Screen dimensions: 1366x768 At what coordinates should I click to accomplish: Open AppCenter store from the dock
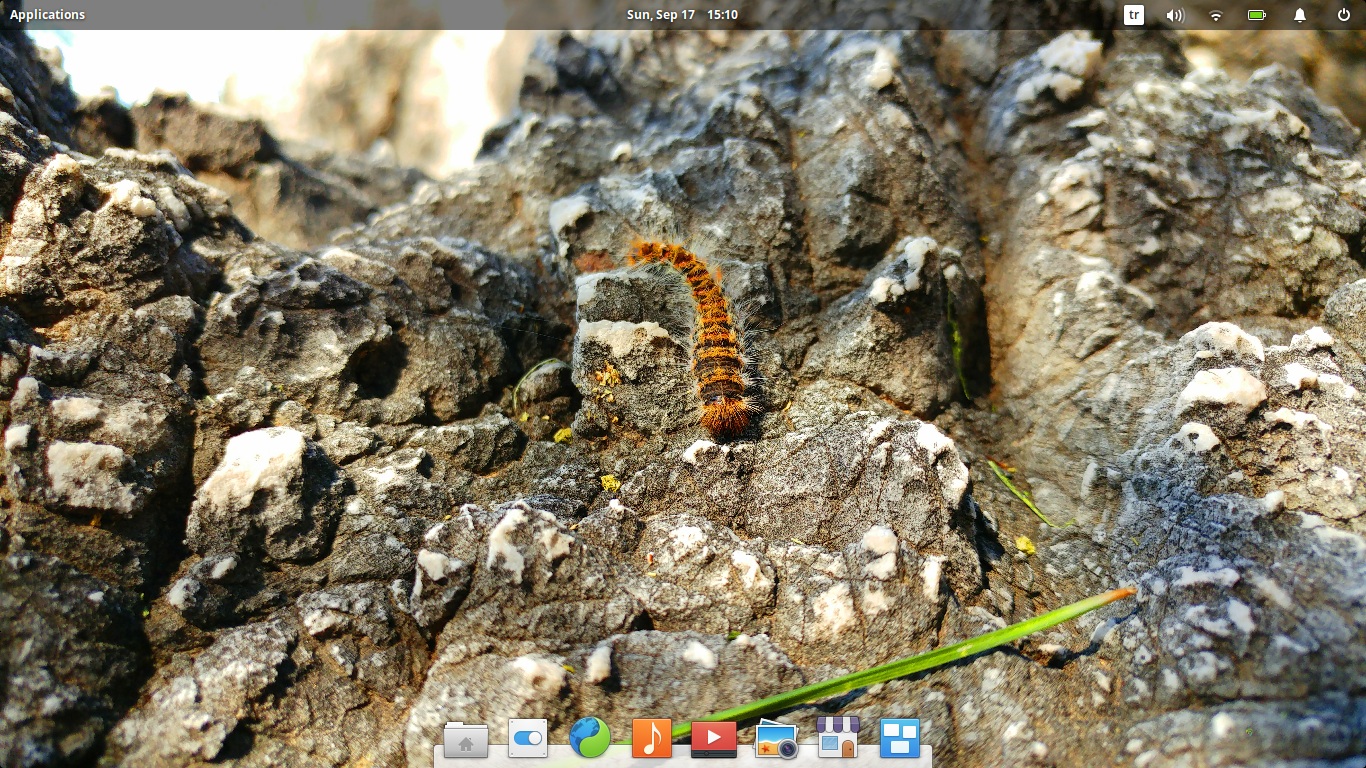(838, 738)
